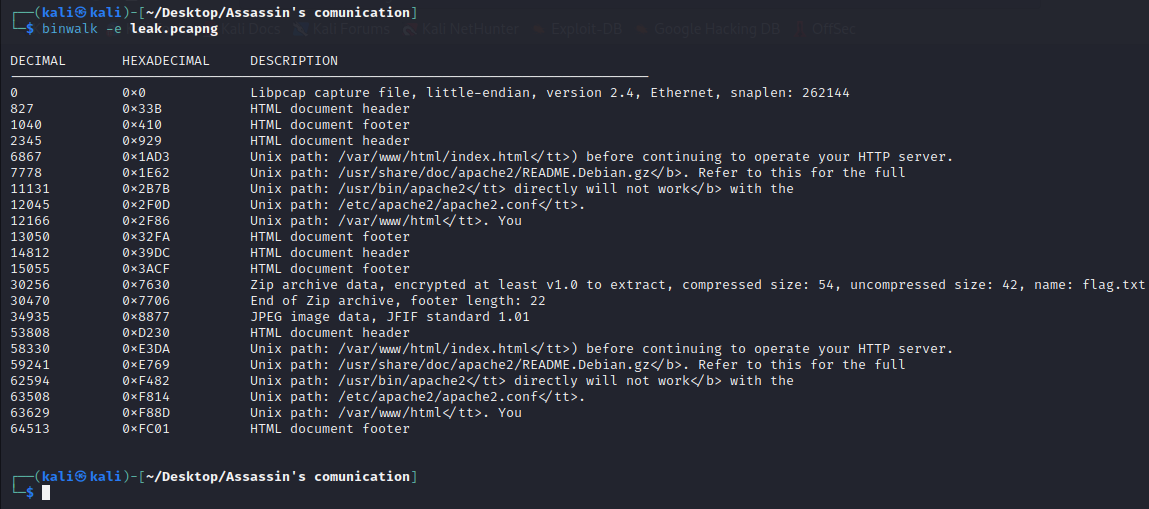1149x509 pixels.
Task: Click the DECIMAL column header
Action: point(38,61)
